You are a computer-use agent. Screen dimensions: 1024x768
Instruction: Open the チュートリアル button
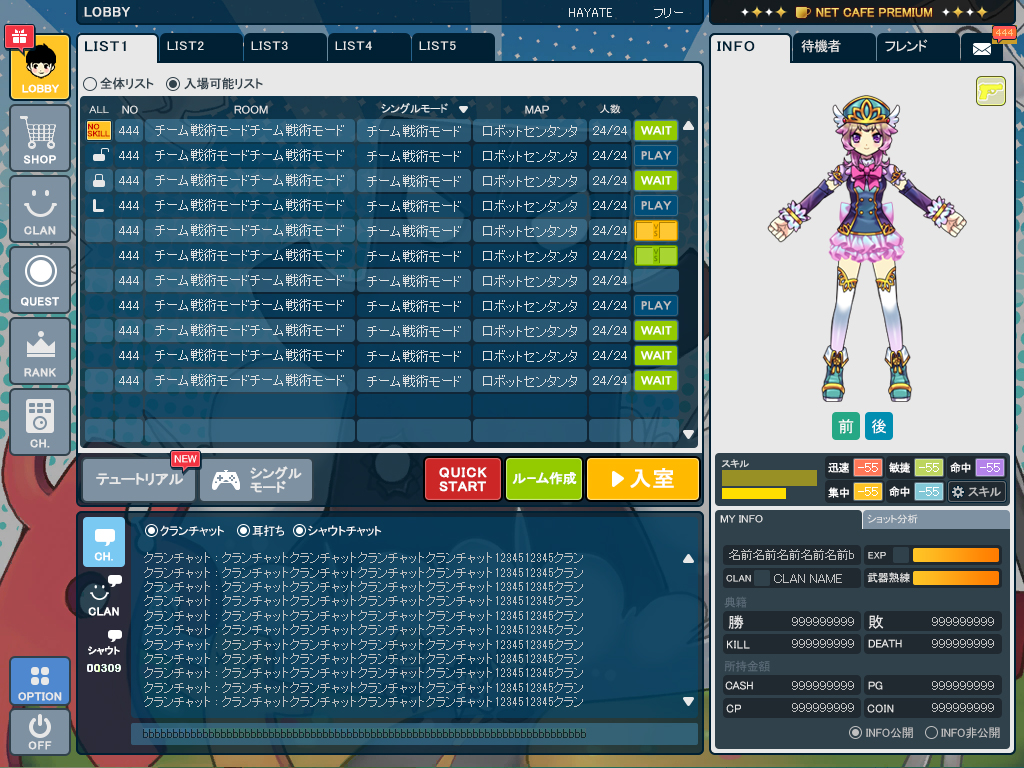[139, 480]
